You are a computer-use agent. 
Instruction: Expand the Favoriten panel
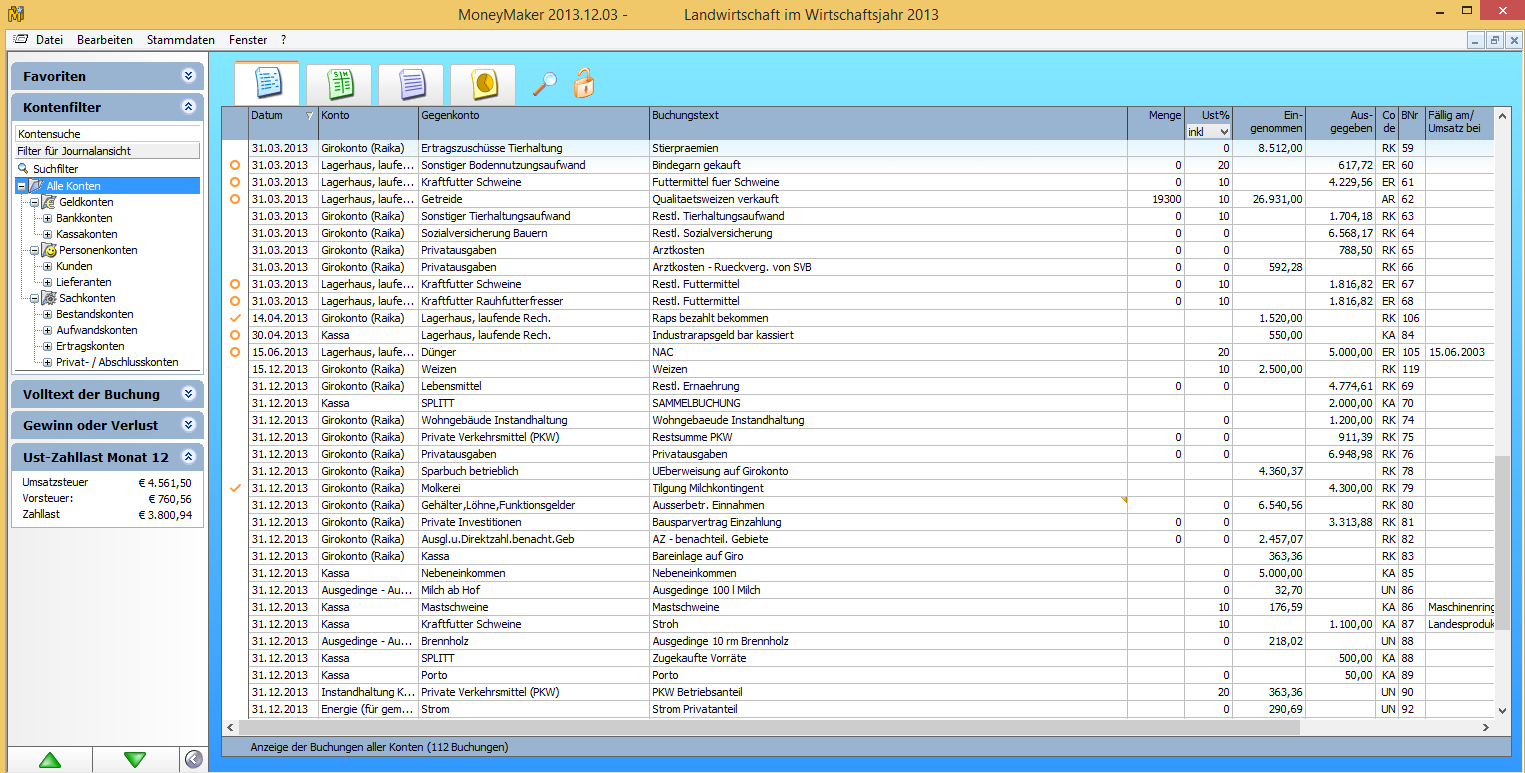coord(188,76)
